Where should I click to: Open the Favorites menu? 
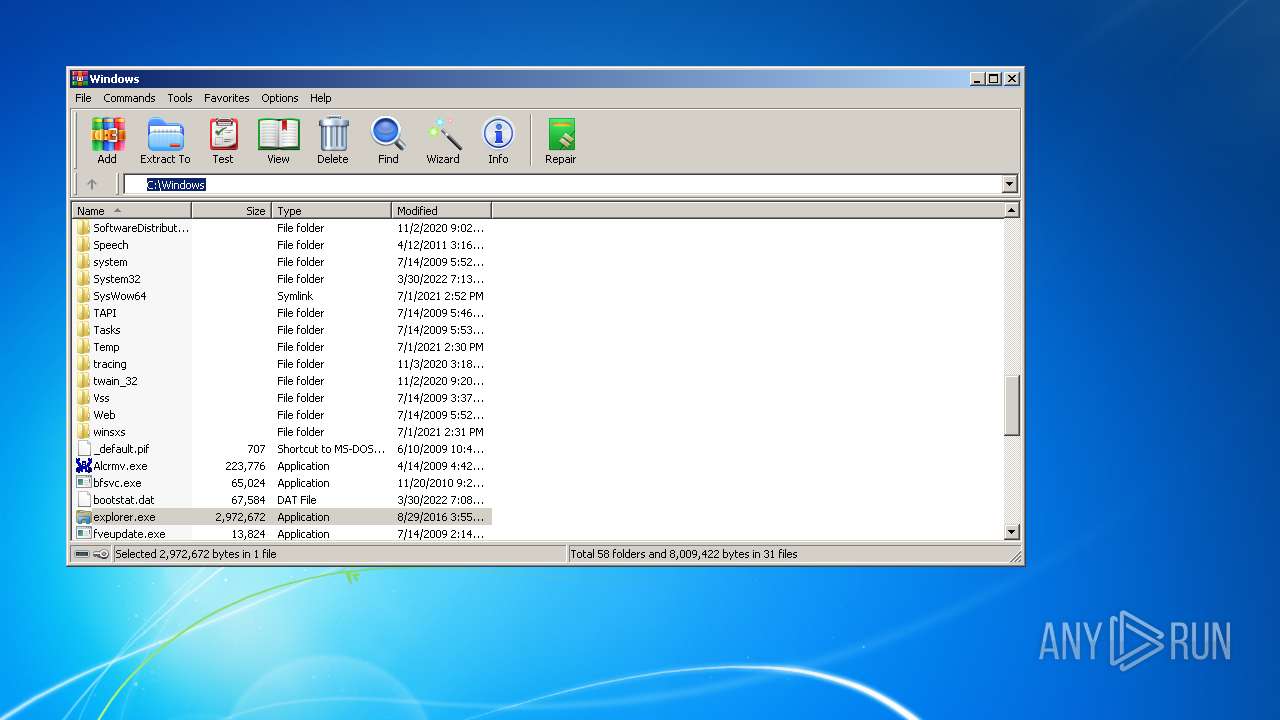coord(227,98)
